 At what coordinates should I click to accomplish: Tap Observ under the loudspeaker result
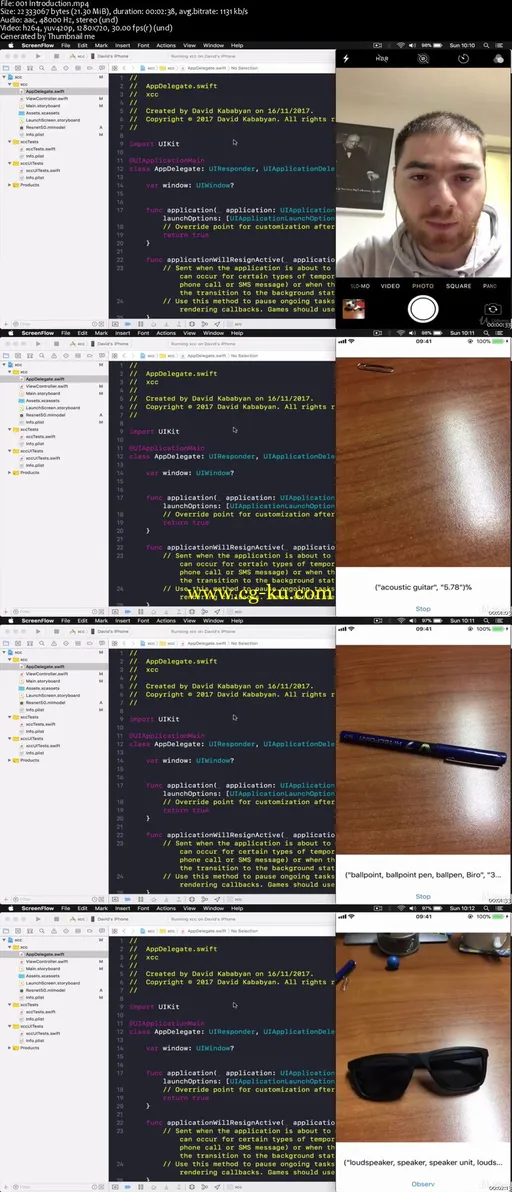pyautogui.click(x=423, y=1184)
